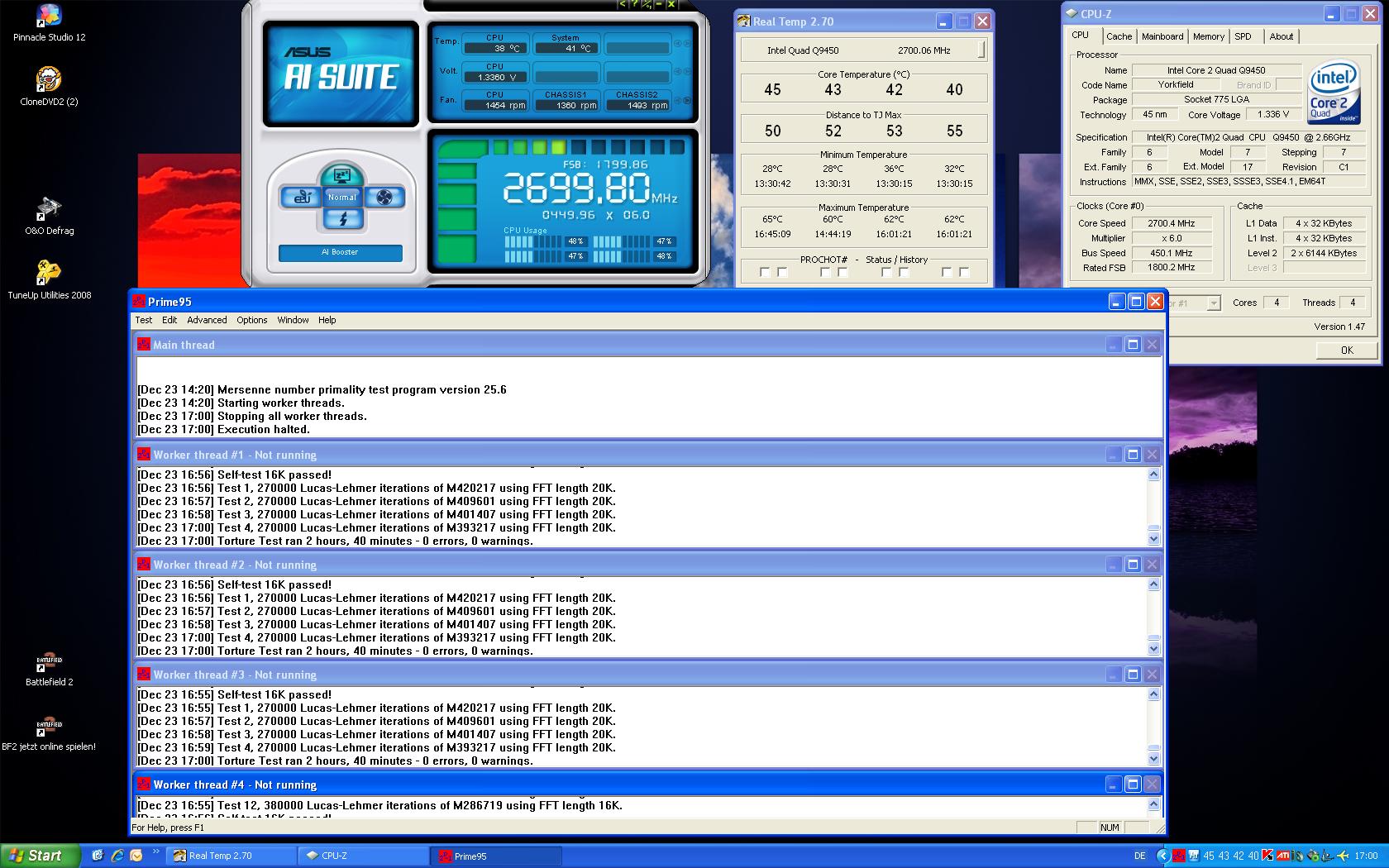The width and height of the screenshot is (1389, 868).
Task: Open the Advanced menu in Prime95
Action: (x=207, y=320)
